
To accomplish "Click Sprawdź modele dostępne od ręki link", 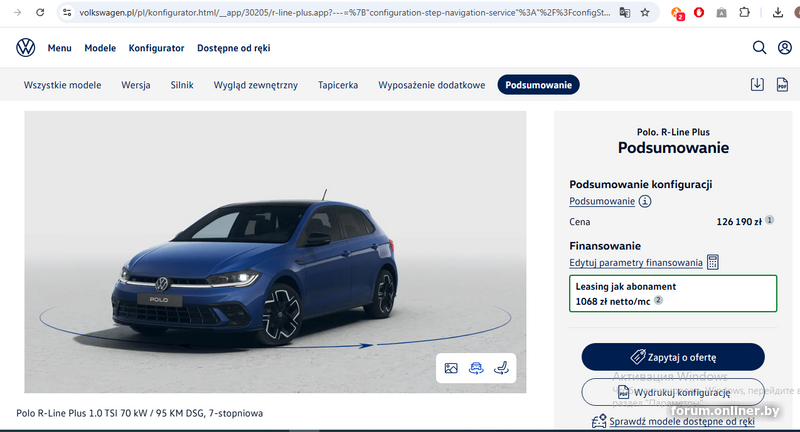I will click(x=682, y=421).
